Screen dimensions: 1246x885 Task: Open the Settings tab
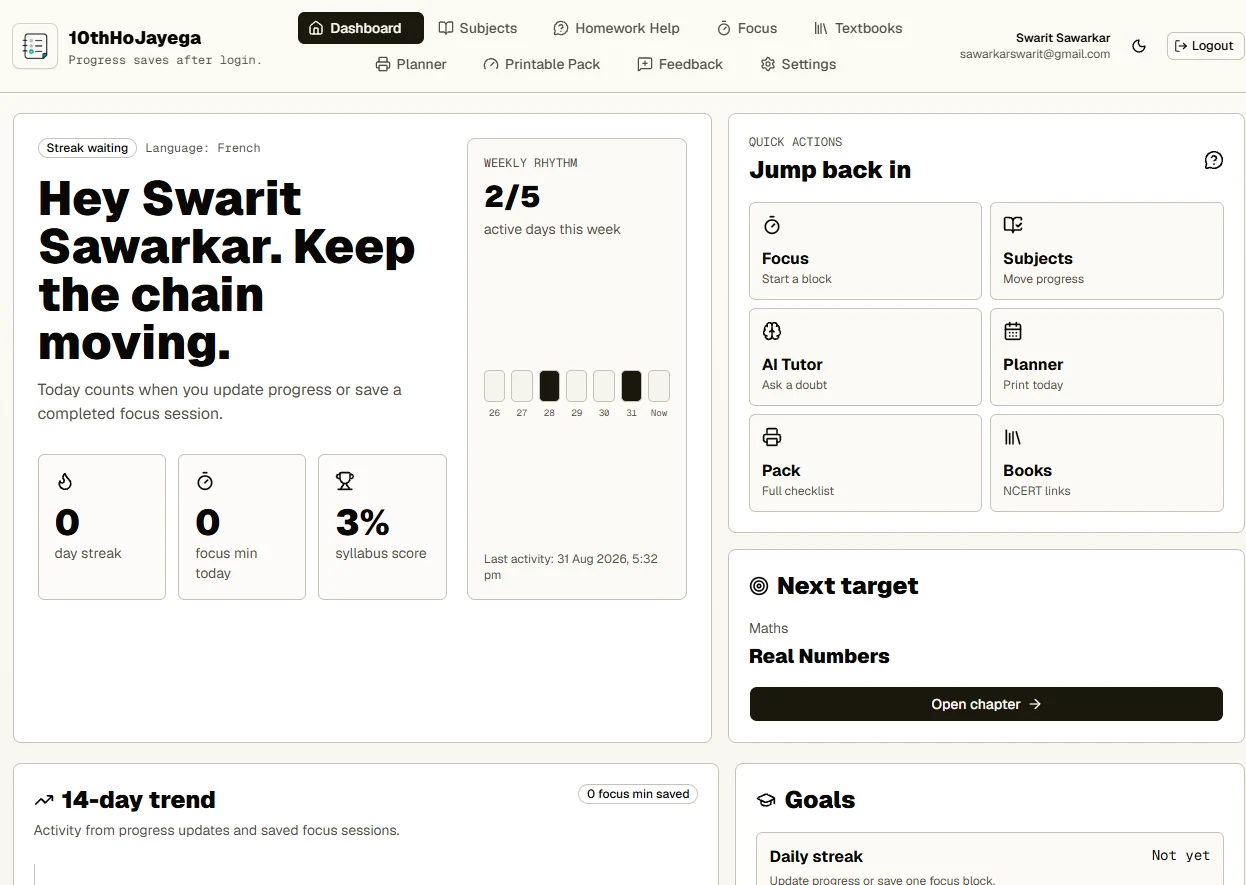pyautogui.click(x=798, y=64)
